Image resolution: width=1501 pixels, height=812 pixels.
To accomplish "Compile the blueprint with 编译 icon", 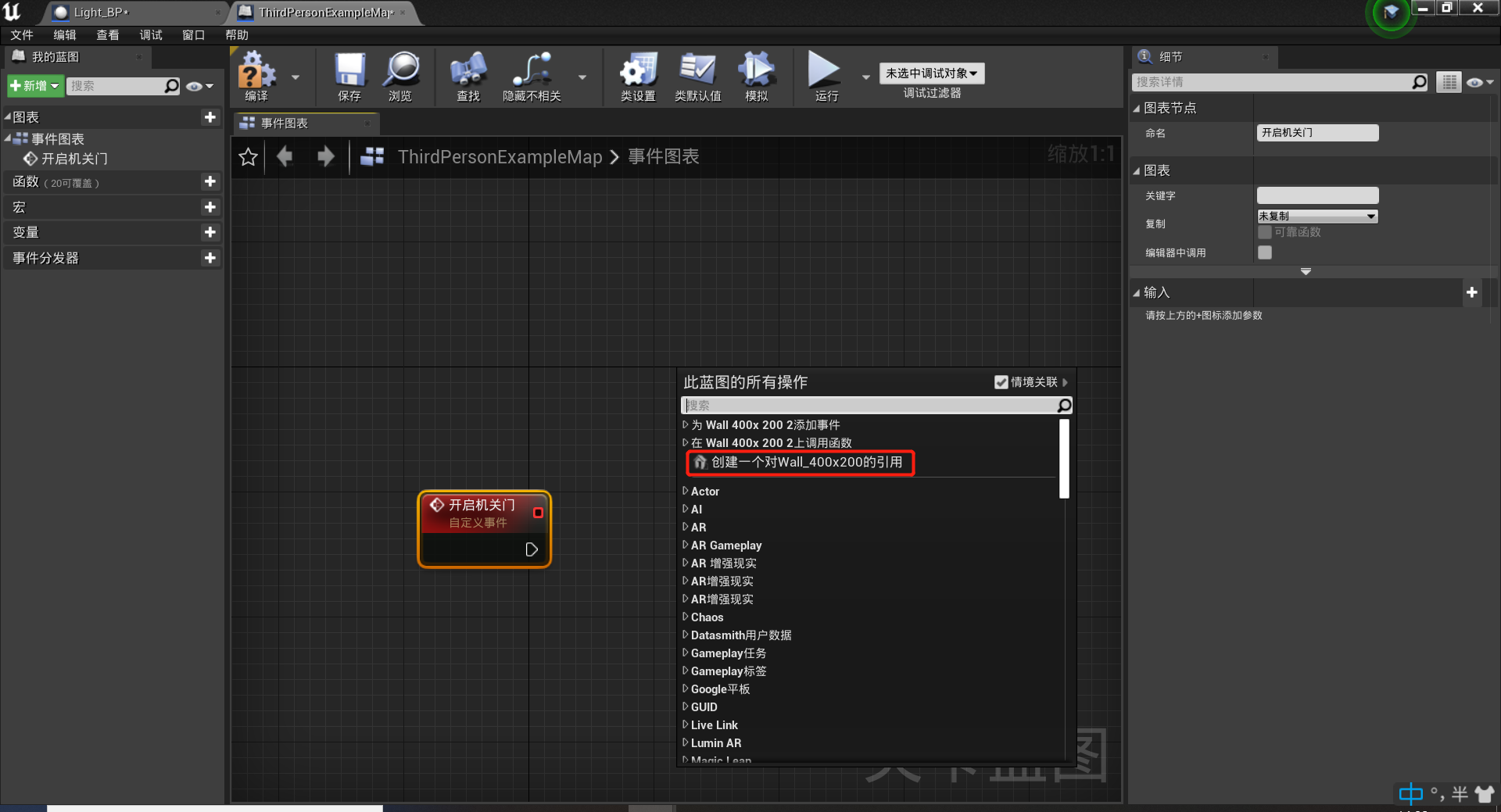I will (x=256, y=76).
